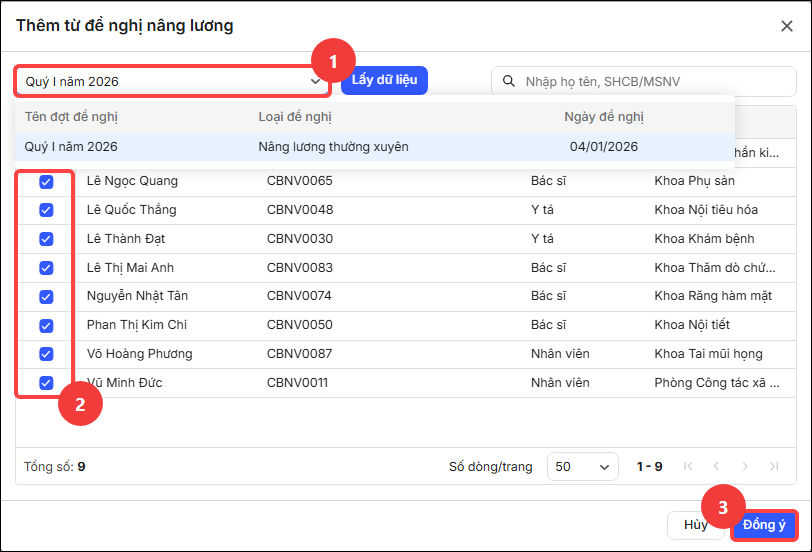Viewport: 812px width, 552px height.
Task: Click Nâng lương thường xuyên in dropdown
Action: [x=334, y=147]
